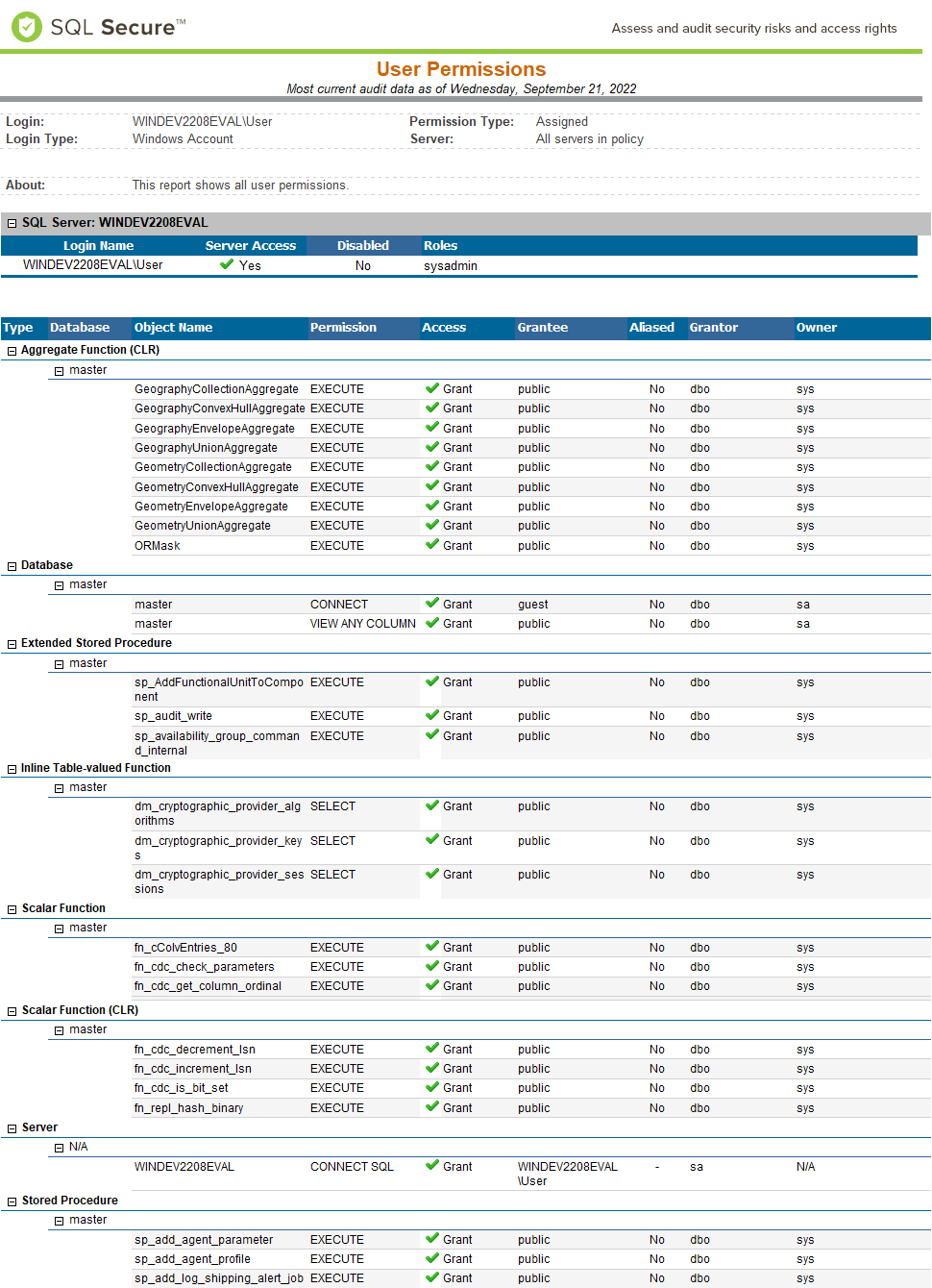Click the sp_add_agent_profile object name
The image size is (932, 1288).
pos(192,1259)
